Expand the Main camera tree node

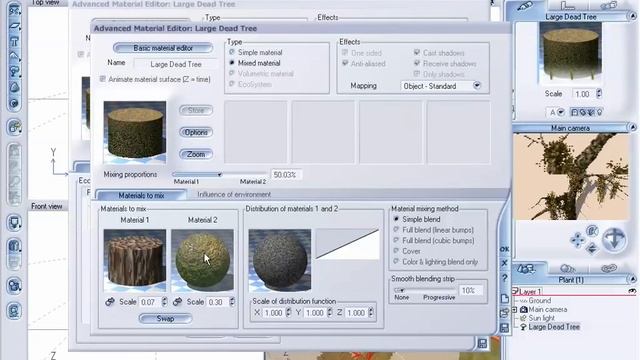click(x=515, y=309)
